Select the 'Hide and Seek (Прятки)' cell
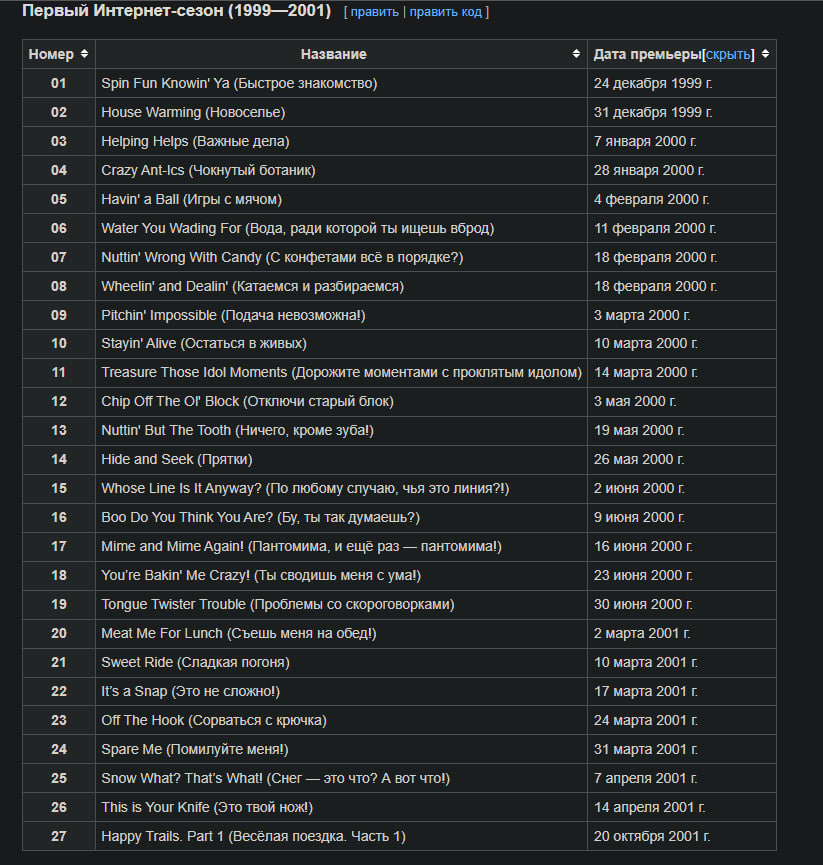 click(x=341, y=459)
